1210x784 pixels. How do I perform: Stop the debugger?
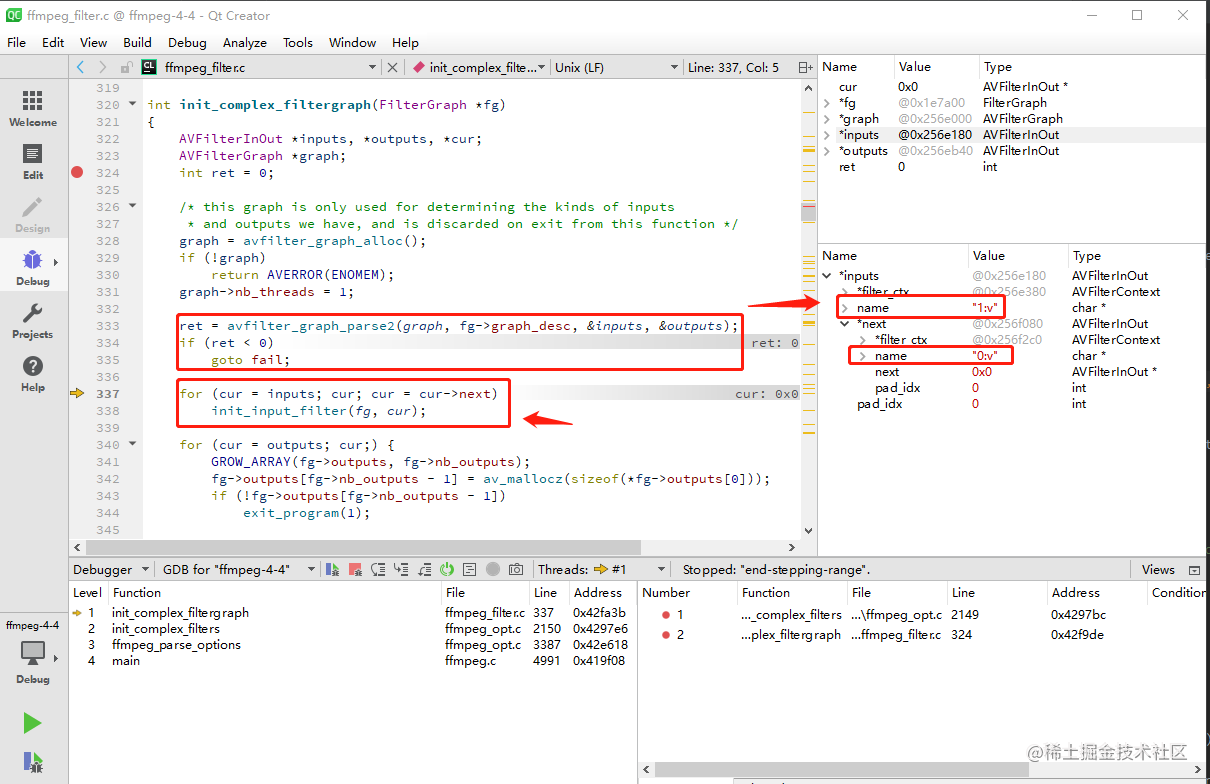[355, 569]
